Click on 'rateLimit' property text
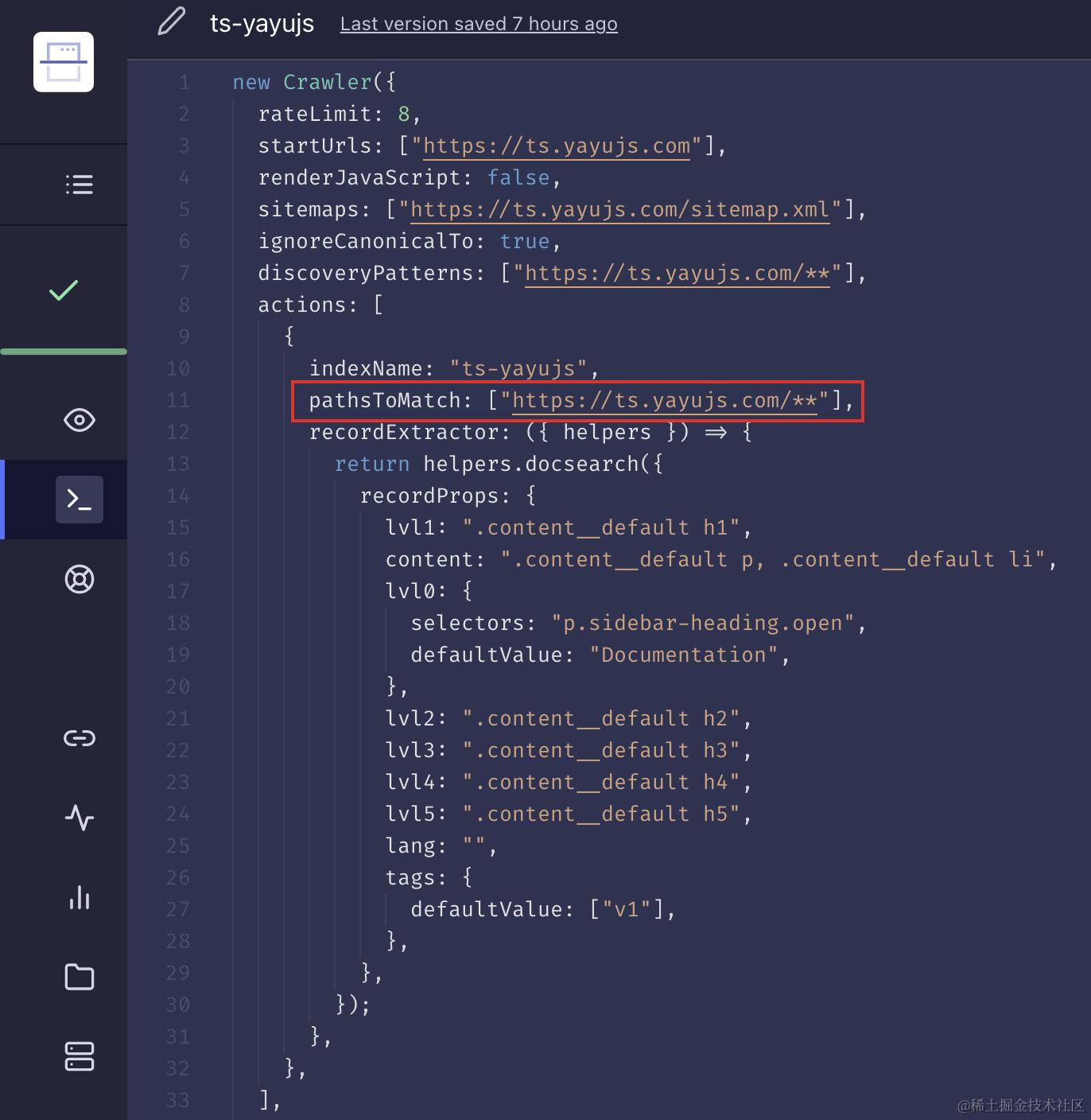 tap(315, 114)
